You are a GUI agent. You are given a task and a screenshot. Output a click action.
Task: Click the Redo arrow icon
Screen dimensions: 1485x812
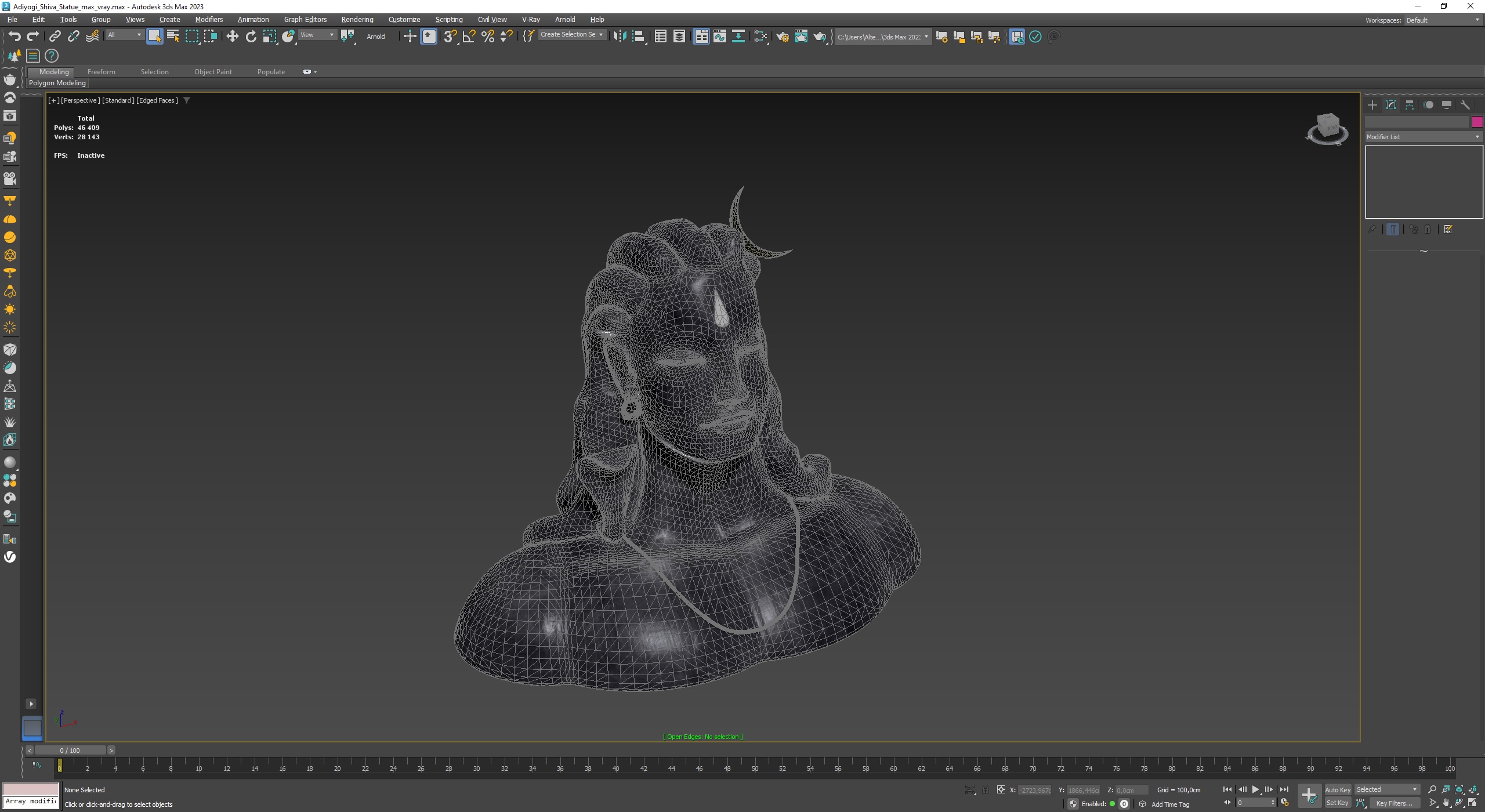coord(33,37)
